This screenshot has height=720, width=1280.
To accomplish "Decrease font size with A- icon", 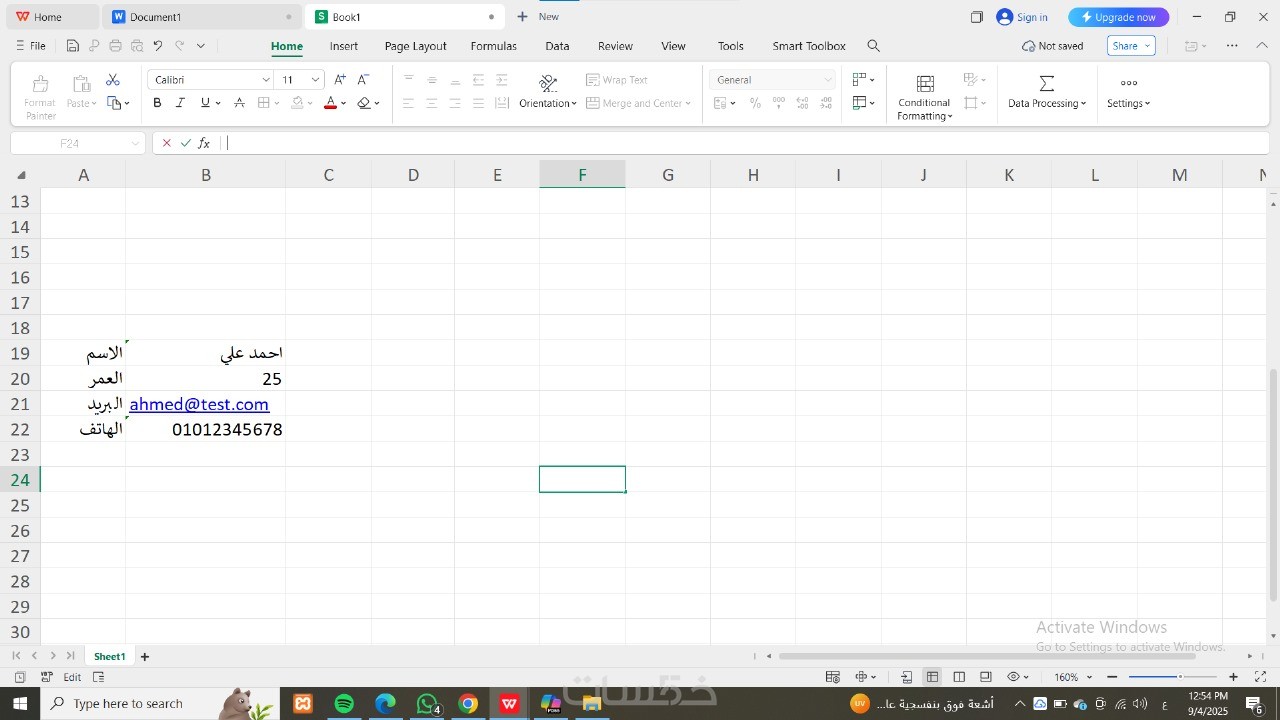I will click(364, 80).
